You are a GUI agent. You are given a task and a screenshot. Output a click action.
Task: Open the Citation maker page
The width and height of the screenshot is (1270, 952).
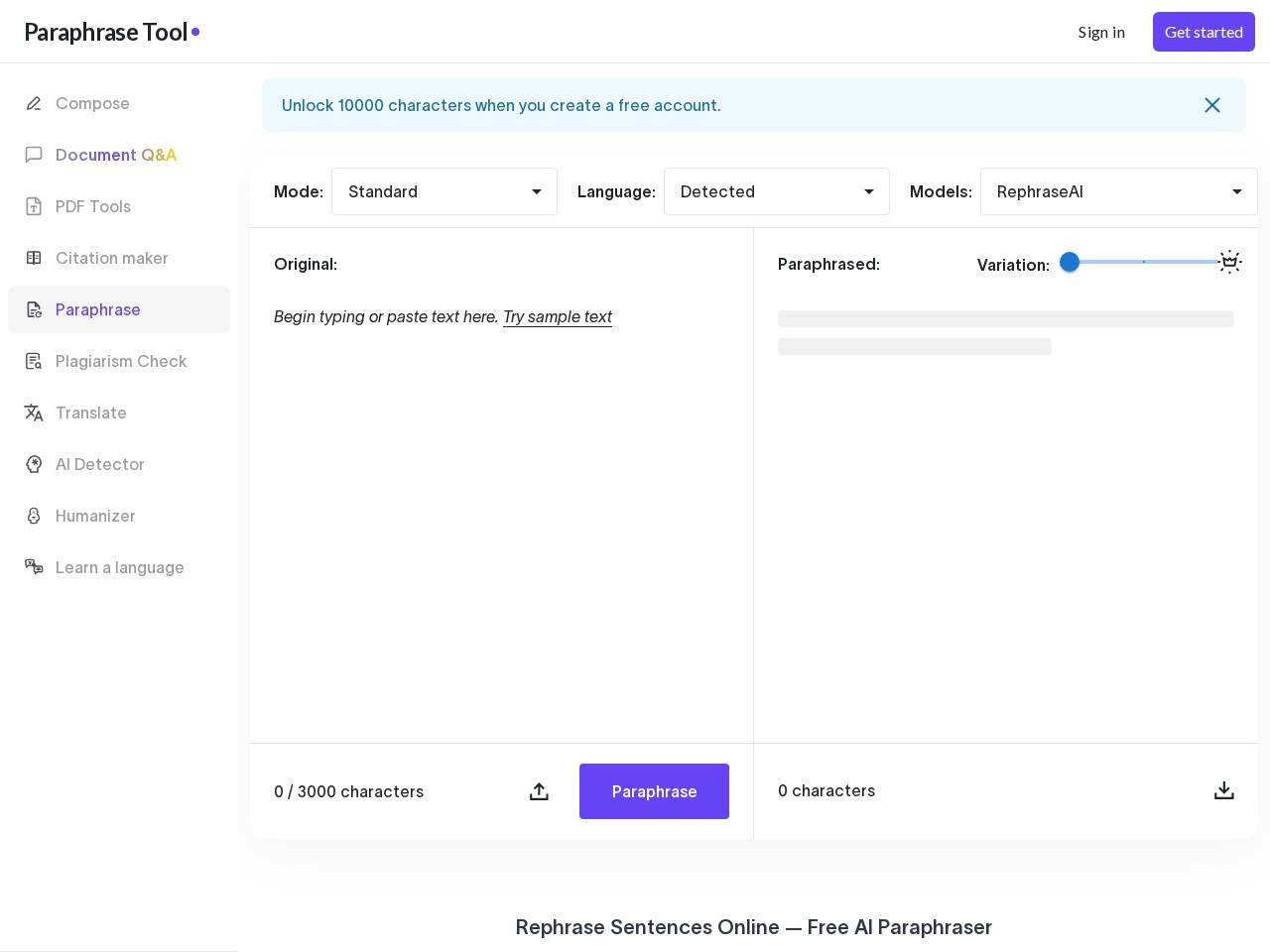coord(119,258)
